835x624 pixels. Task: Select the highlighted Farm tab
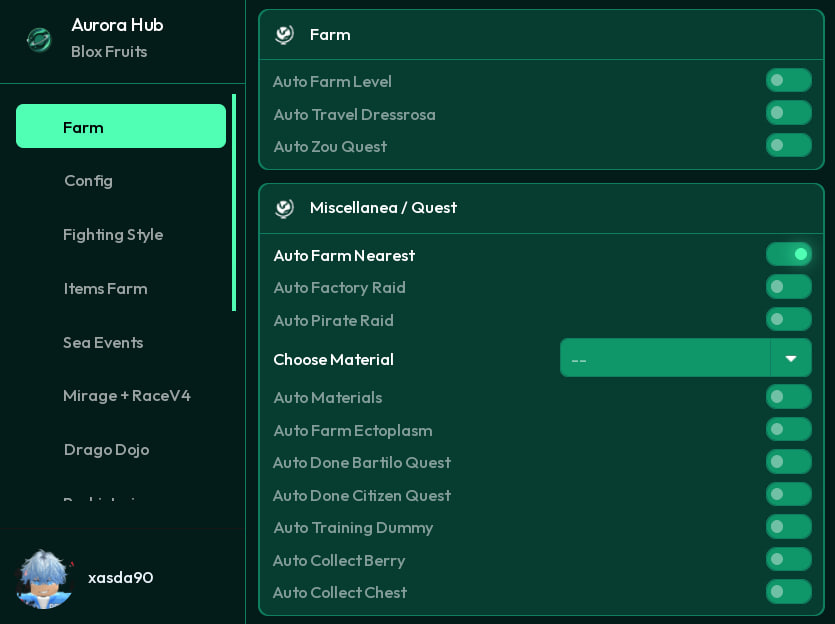121,126
